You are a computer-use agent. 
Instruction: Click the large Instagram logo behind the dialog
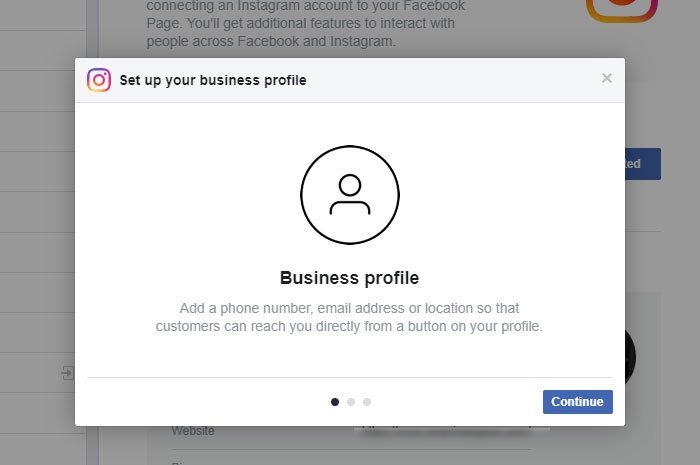click(x=621, y=10)
